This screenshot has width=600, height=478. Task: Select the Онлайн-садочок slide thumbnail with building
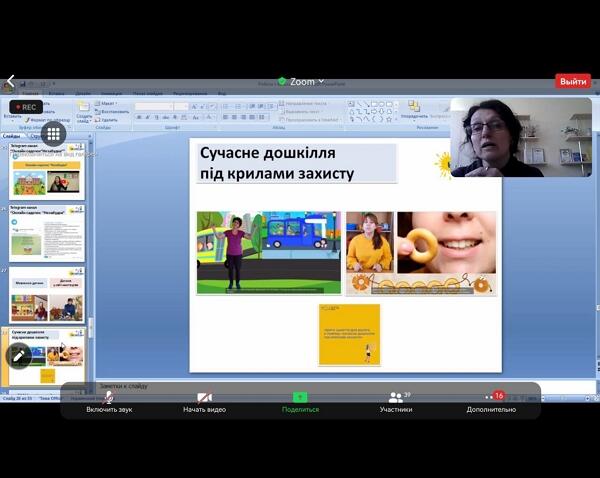coord(47,171)
